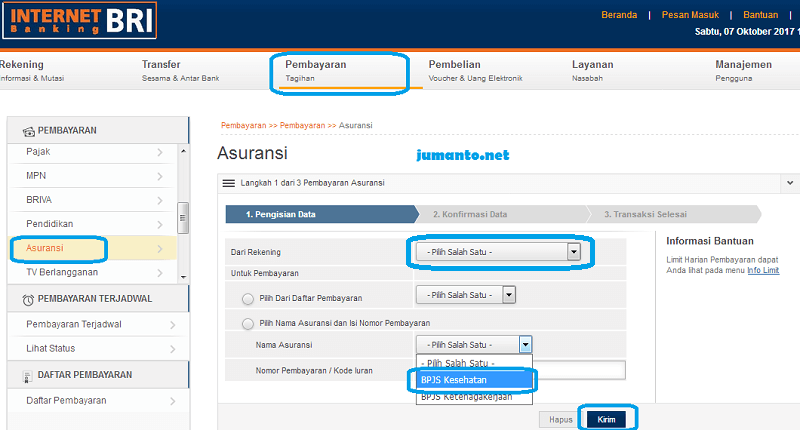Open the Pembelian menu
The width and height of the screenshot is (800, 430).
point(475,70)
